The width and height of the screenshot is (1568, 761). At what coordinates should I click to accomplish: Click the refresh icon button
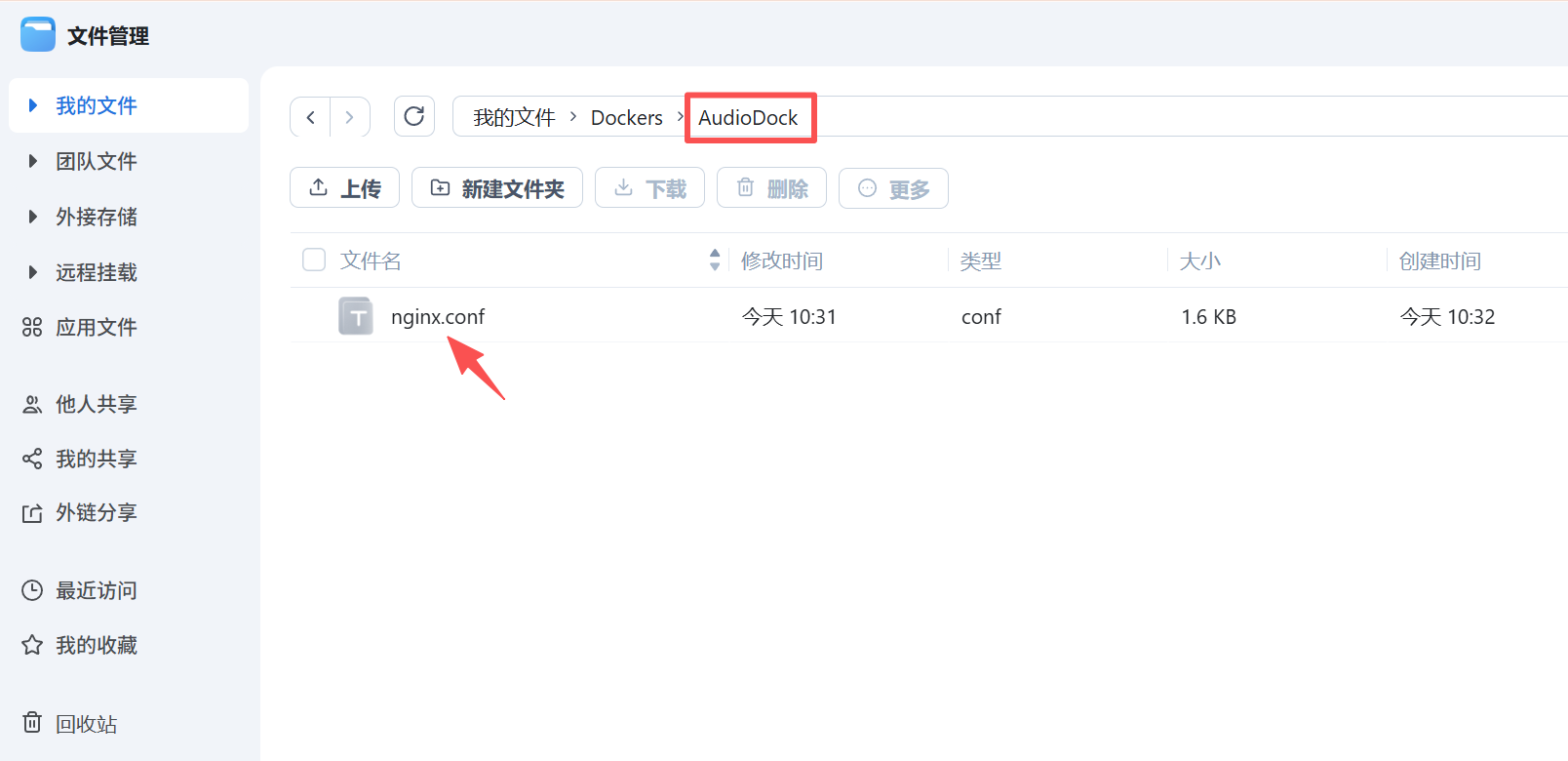click(x=414, y=116)
